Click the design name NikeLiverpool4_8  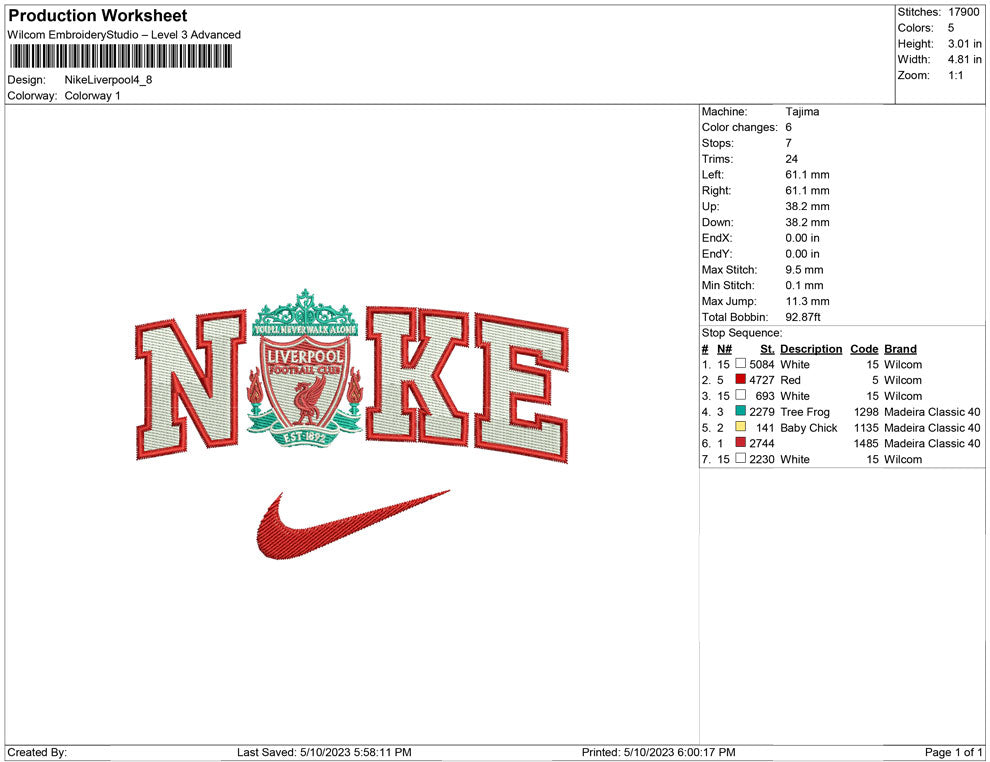tap(108, 80)
